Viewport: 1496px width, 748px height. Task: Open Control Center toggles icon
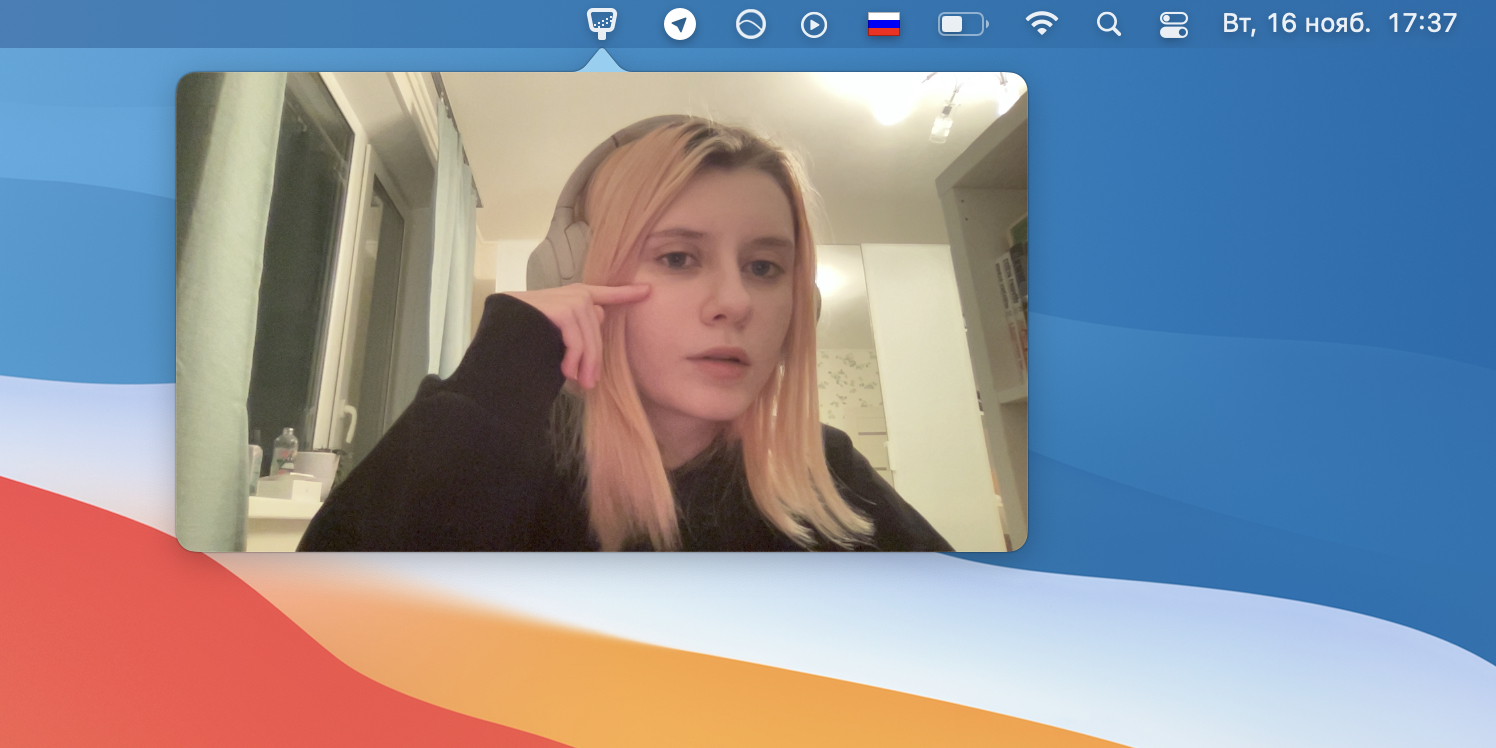1173,24
